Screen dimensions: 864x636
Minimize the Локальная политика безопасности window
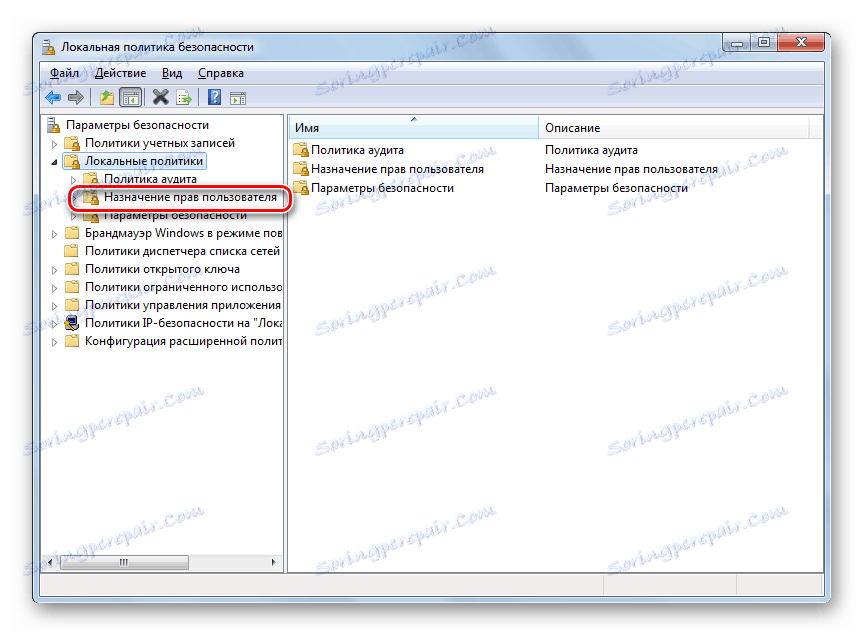(736, 43)
